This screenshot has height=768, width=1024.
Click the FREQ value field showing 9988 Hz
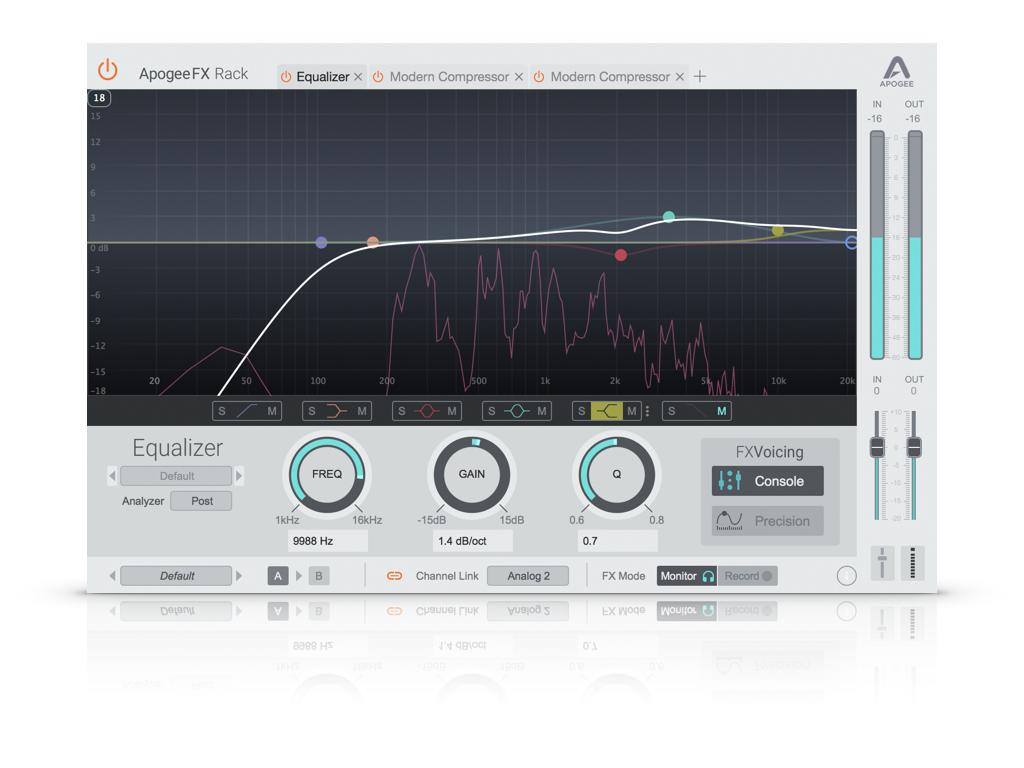(327, 541)
